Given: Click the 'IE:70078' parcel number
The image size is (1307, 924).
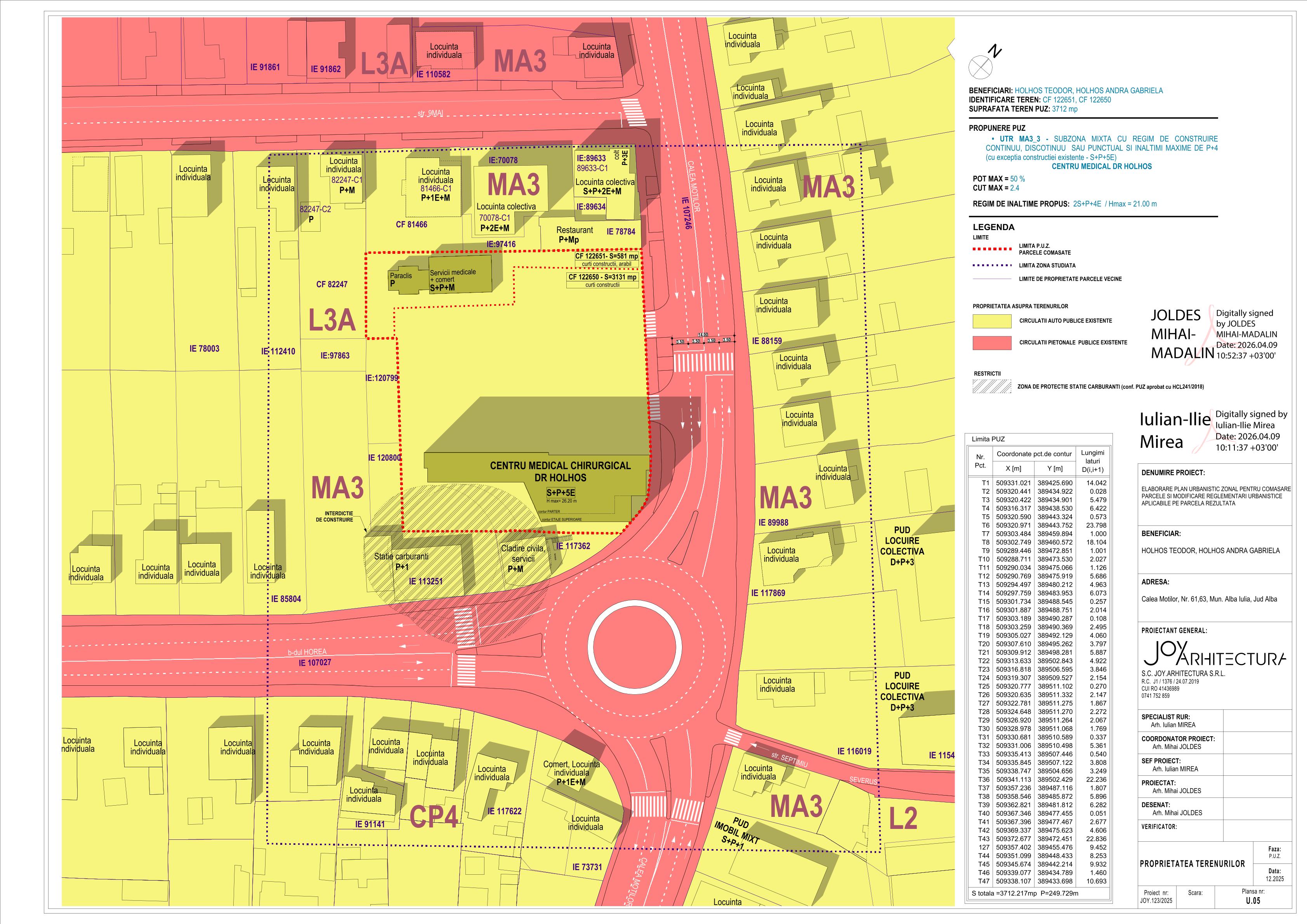Looking at the screenshot, I should coord(503,160).
